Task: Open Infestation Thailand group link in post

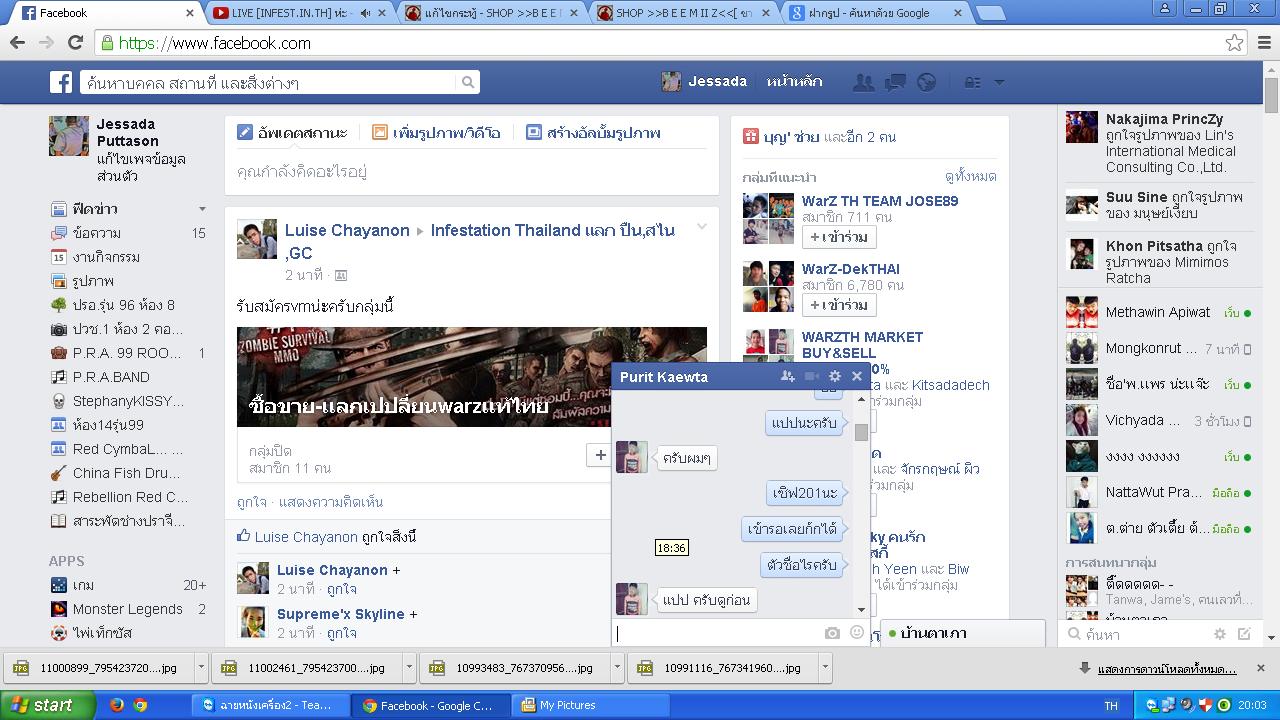Action: 480,241
